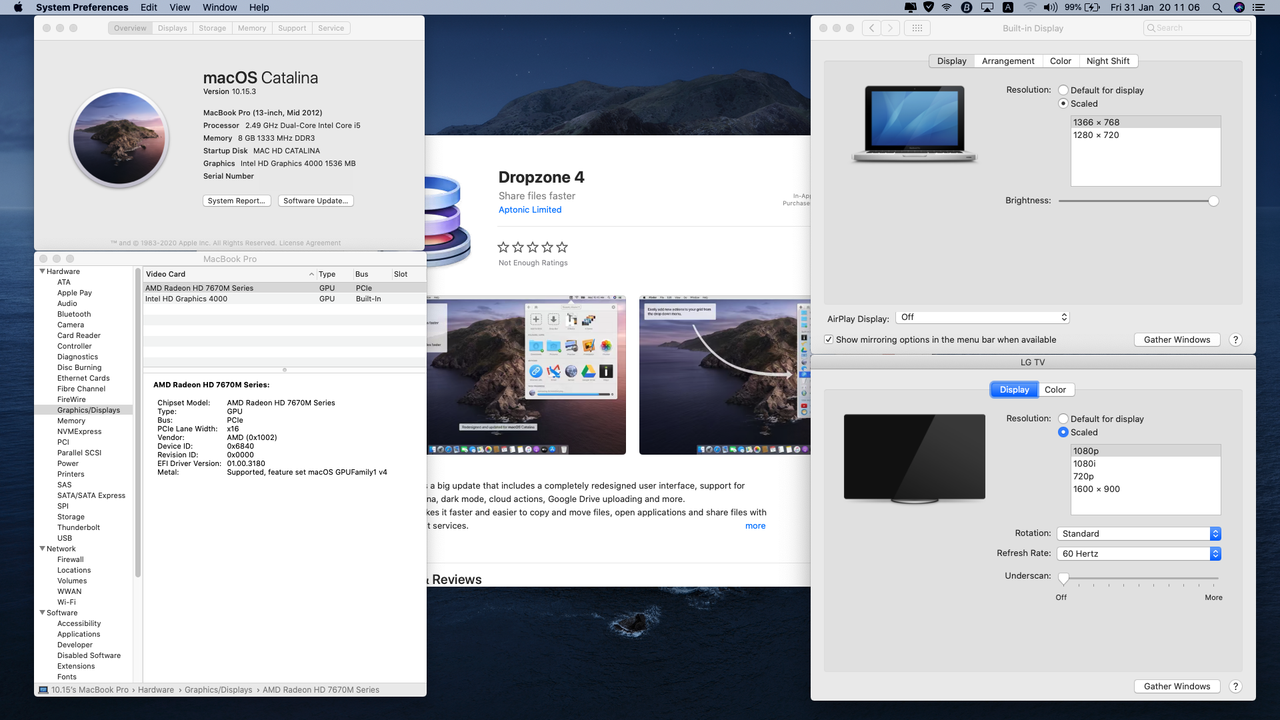
Task: Select Default for display in LG TV window
Action: tap(1063, 419)
